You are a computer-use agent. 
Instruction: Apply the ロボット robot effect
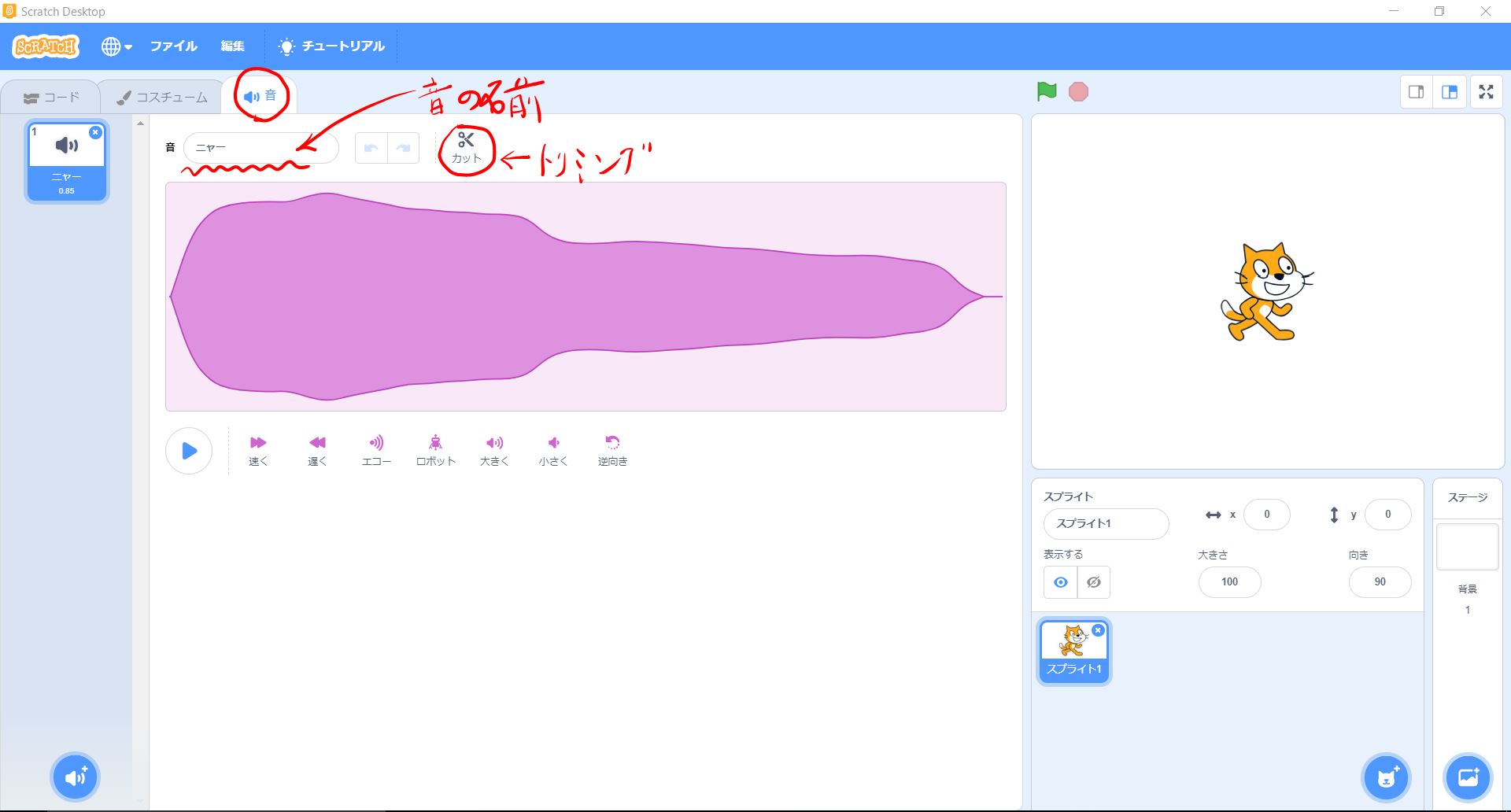pos(435,451)
